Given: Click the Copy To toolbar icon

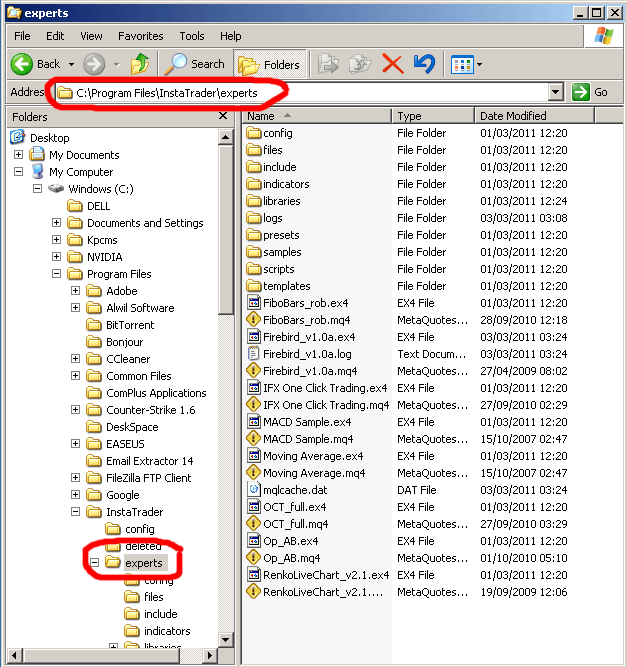Looking at the screenshot, I should (x=360, y=64).
